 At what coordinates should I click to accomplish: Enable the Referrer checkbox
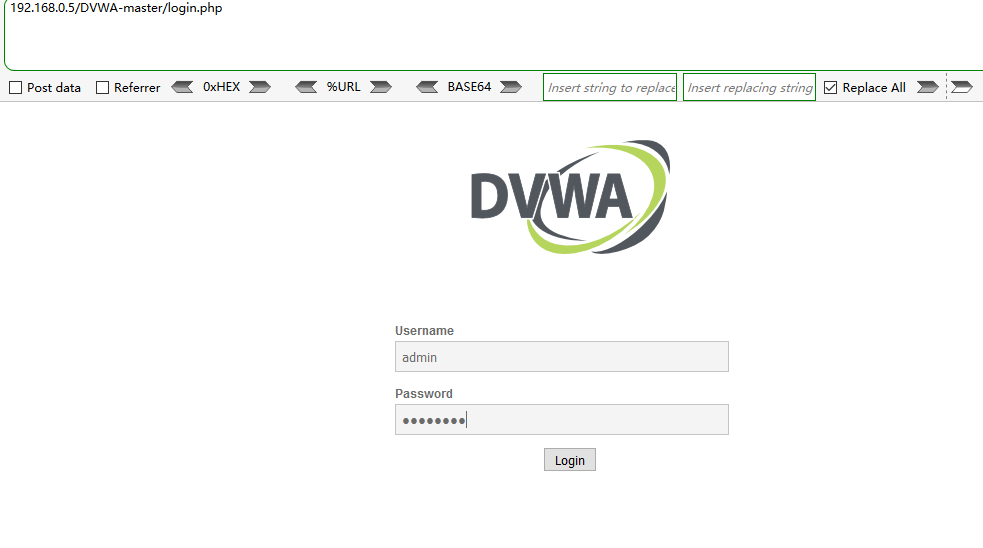(102, 88)
